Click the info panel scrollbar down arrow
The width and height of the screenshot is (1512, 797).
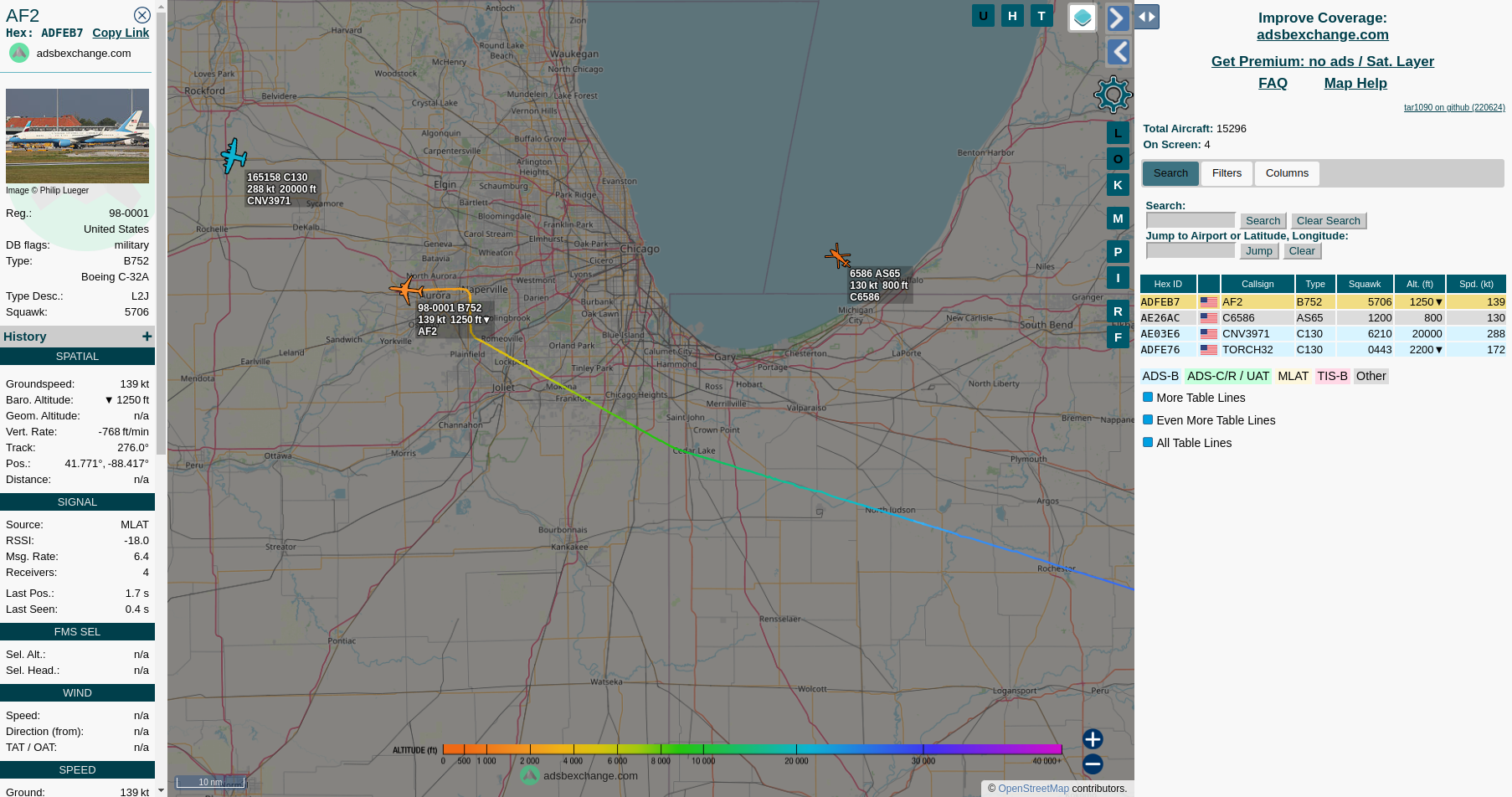tap(161, 789)
